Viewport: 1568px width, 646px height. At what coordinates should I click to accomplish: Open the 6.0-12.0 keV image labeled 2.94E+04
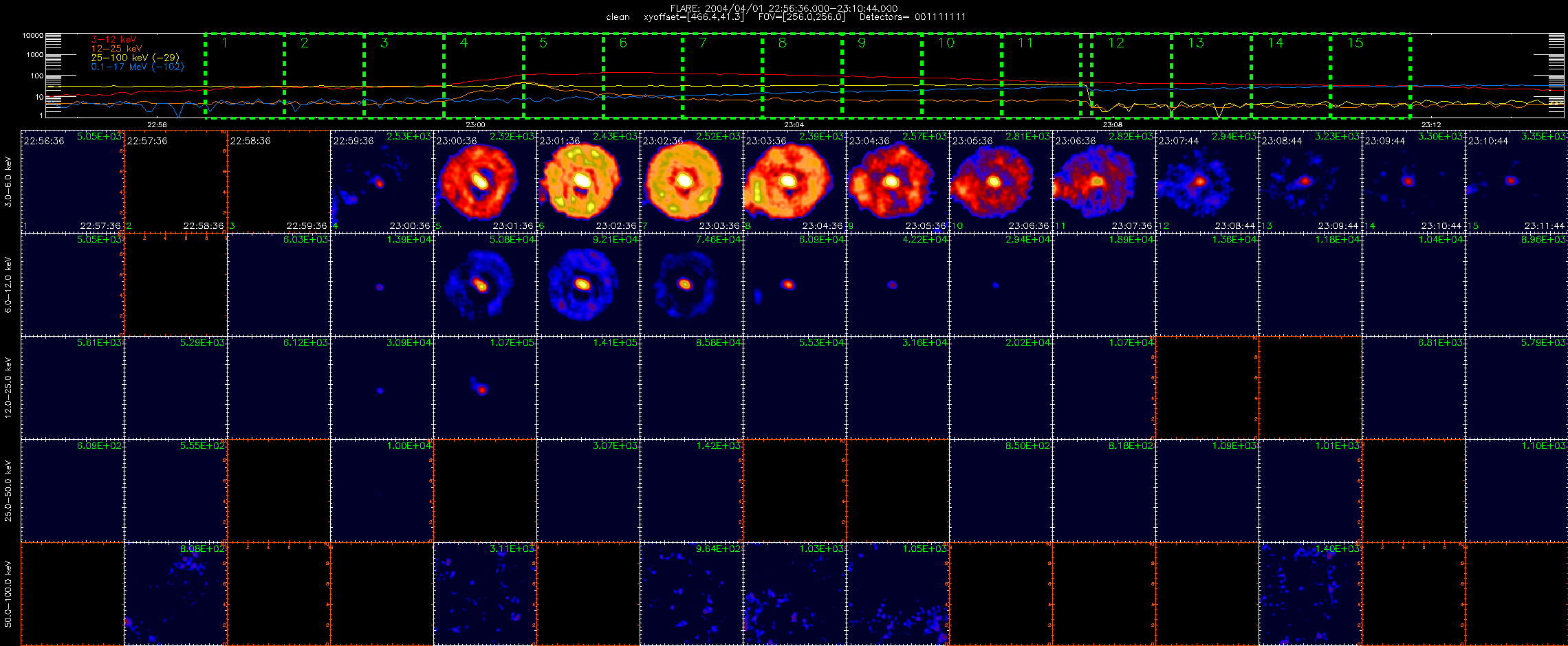(1001, 285)
